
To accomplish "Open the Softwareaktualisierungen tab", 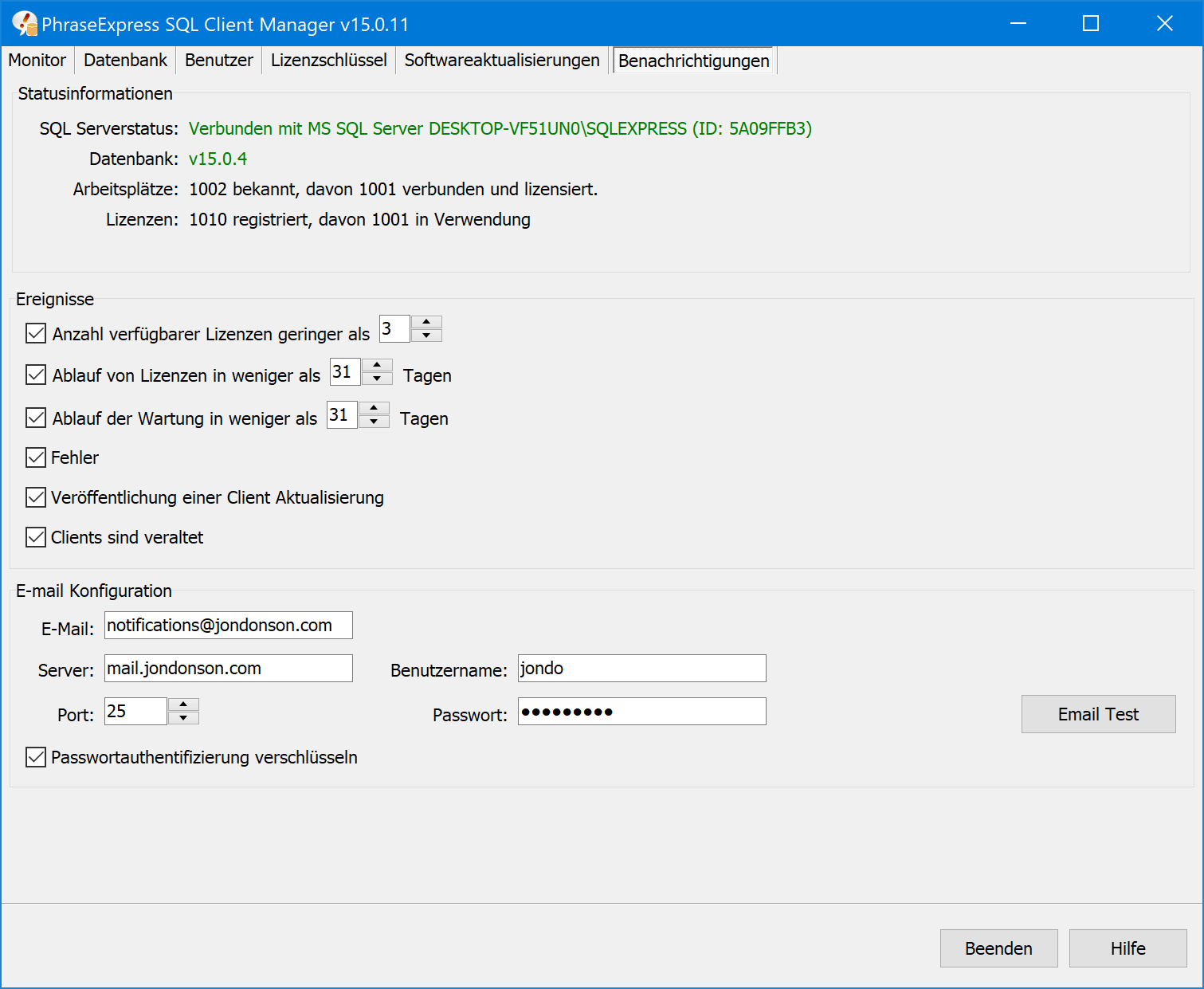I will pos(502,61).
